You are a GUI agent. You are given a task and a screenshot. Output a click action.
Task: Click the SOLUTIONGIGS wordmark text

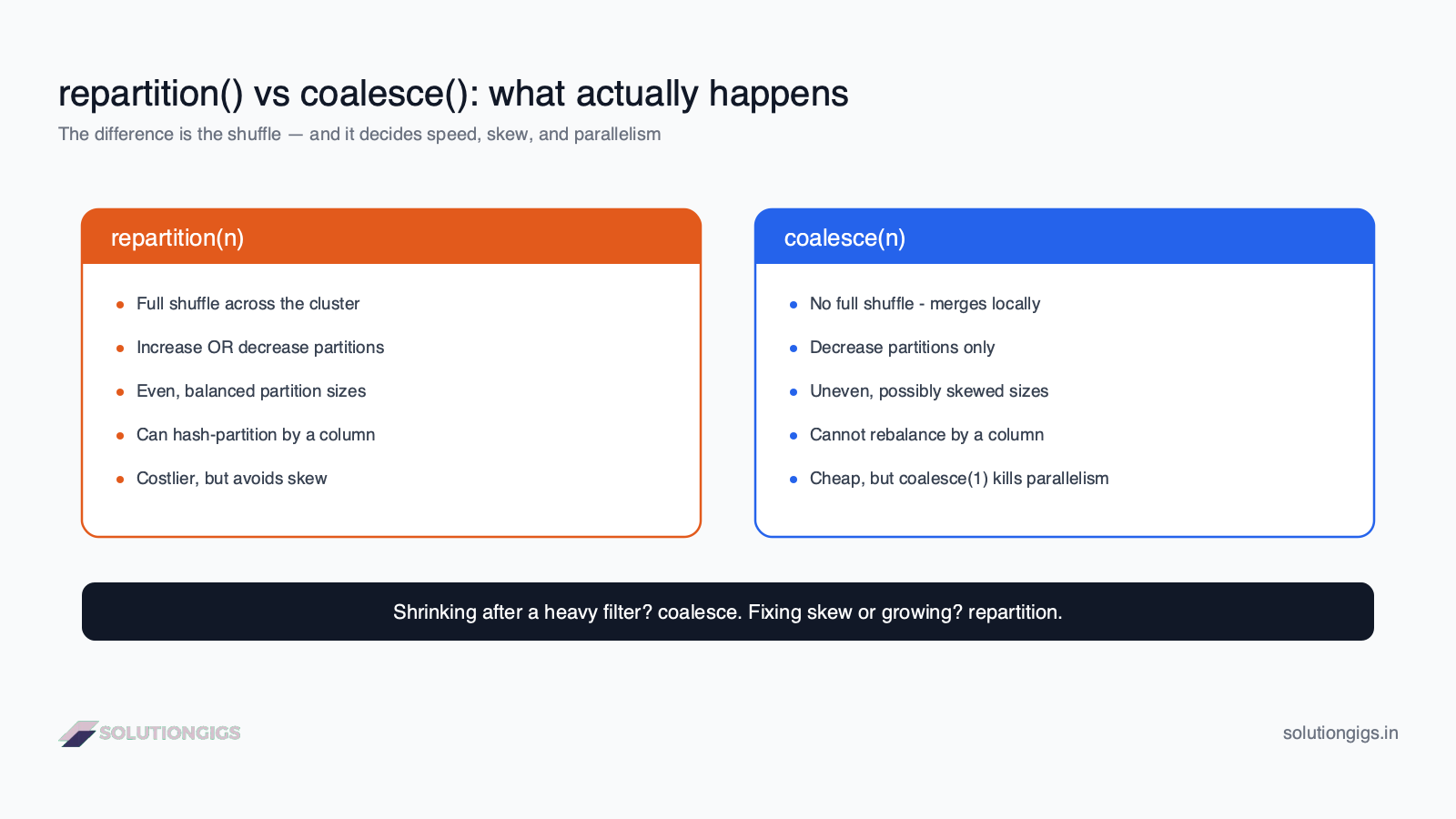pos(170,733)
